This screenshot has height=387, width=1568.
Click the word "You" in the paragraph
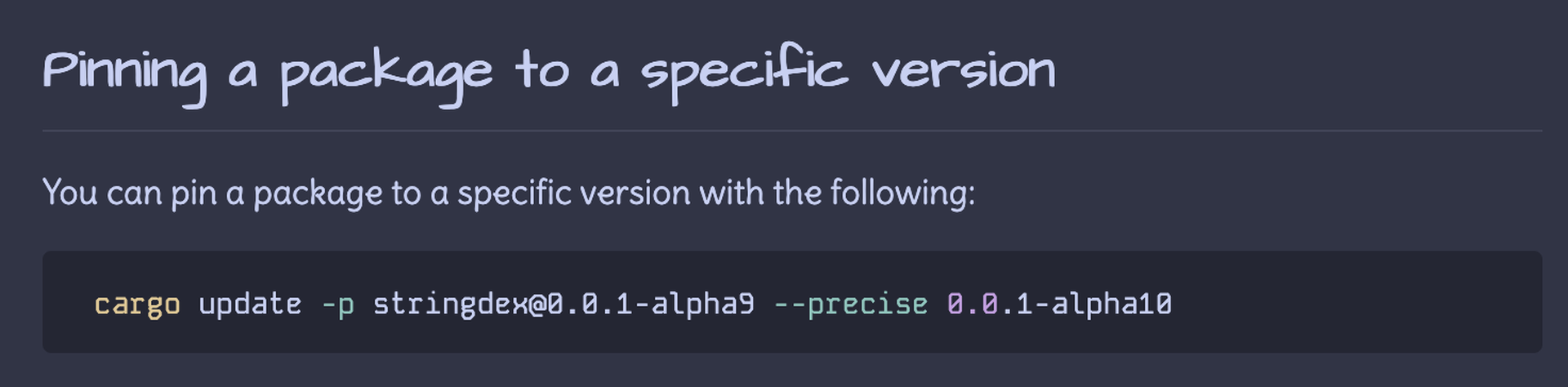click(69, 193)
